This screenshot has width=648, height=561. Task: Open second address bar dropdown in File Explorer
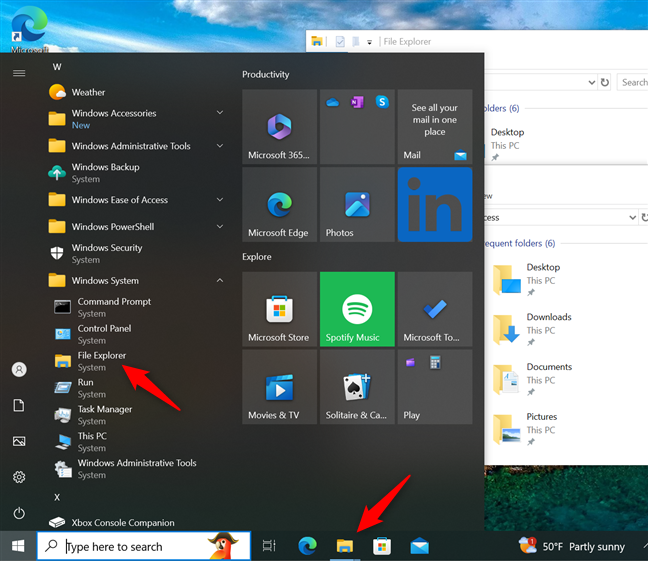[x=632, y=217]
